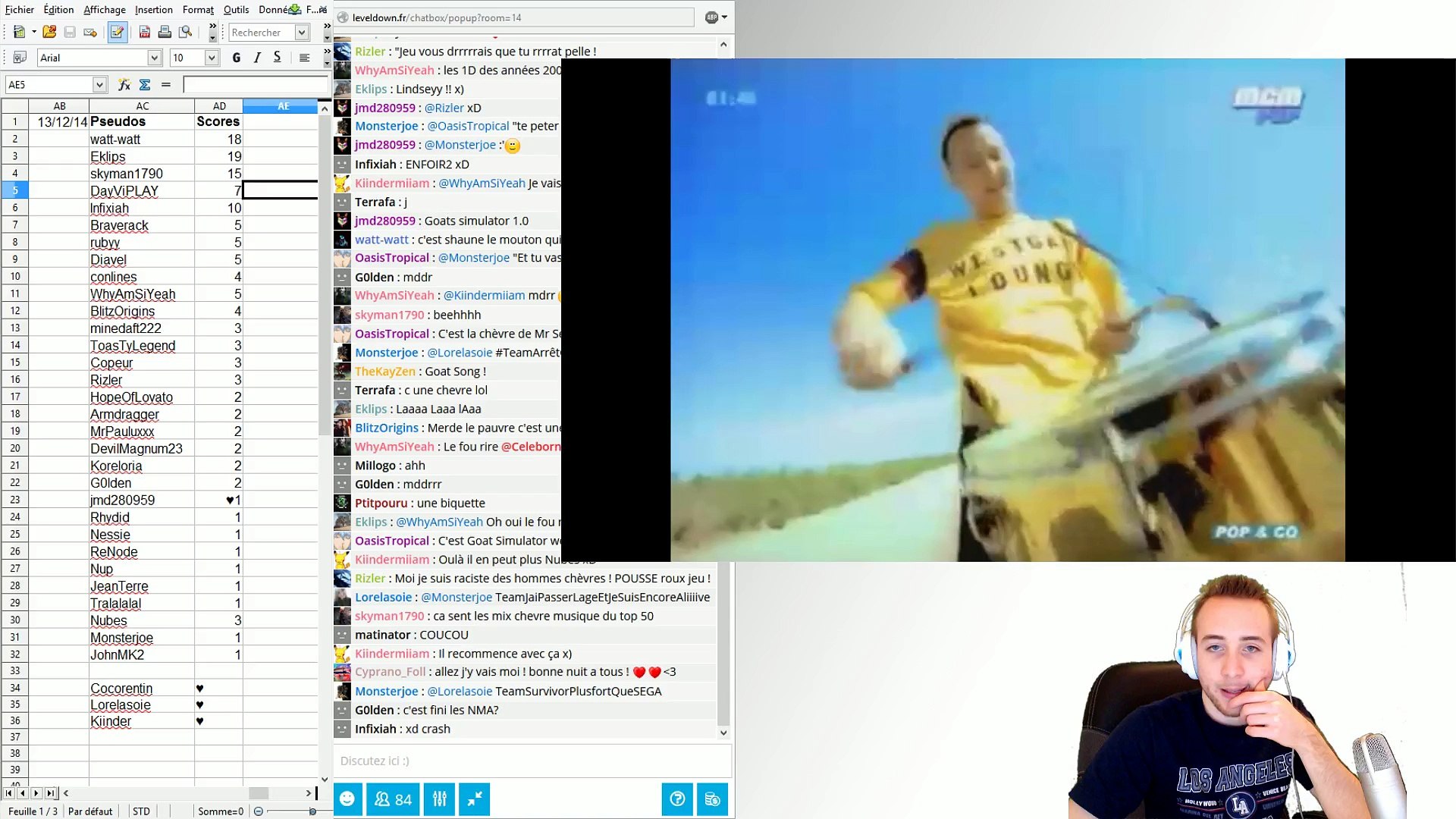
Task: Expand the Arial font name dropdown
Action: (155, 58)
